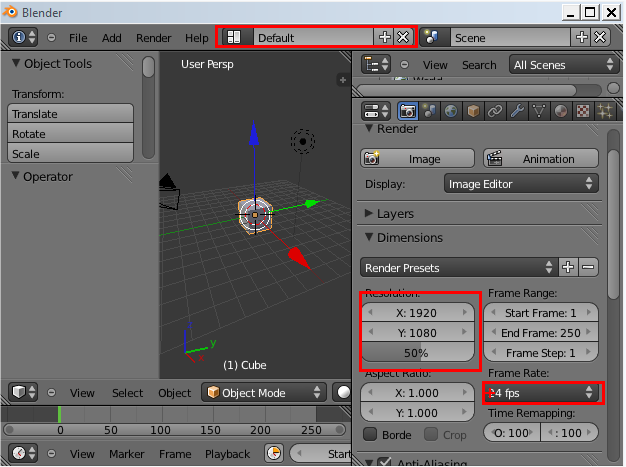Open the 3D View Select menu
Image resolution: width=626 pixels, height=467 pixels.
127,393
